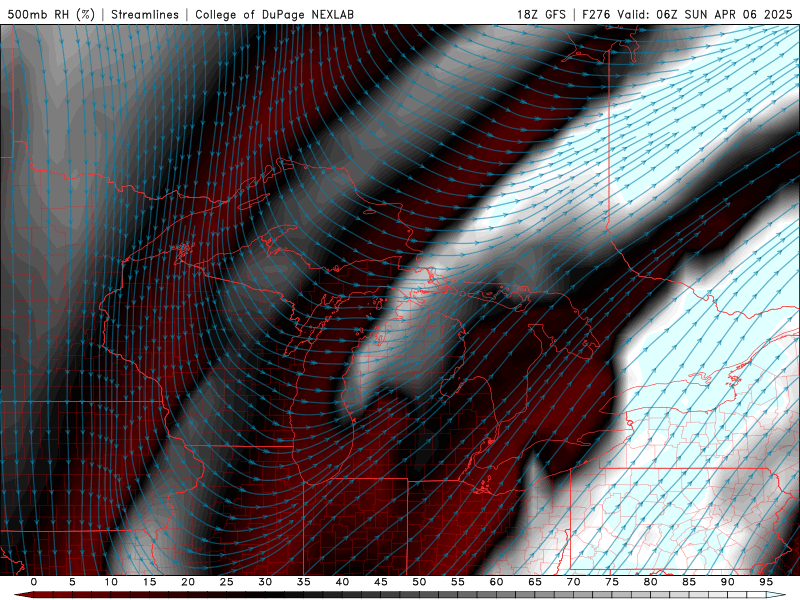Select the '95' value on the color scale
This screenshot has height=600, width=800.
click(x=766, y=582)
